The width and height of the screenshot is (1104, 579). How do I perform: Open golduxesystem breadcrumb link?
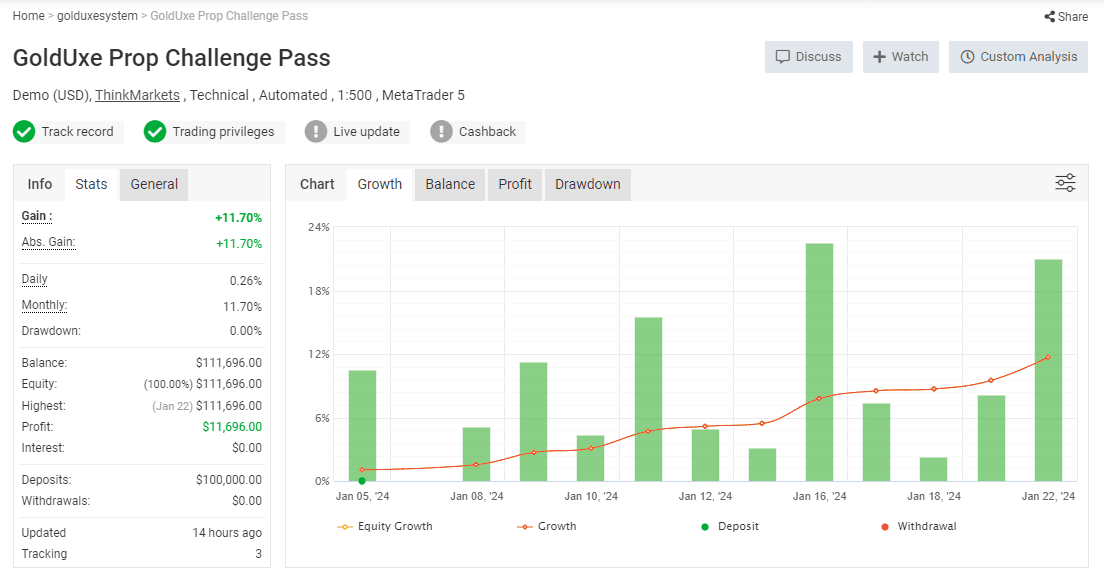pyautogui.click(x=97, y=15)
